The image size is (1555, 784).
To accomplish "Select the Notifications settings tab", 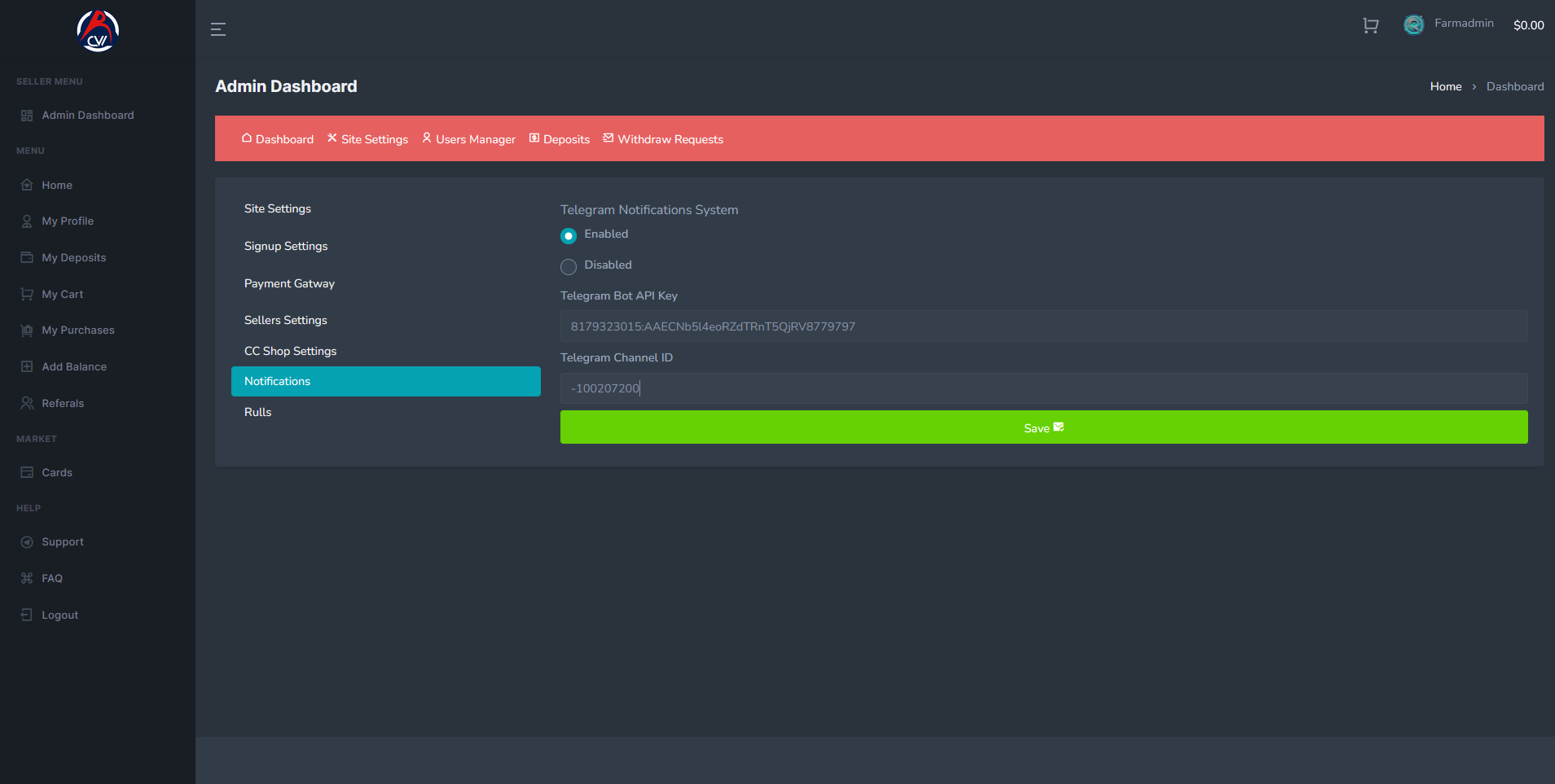I will coord(386,382).
